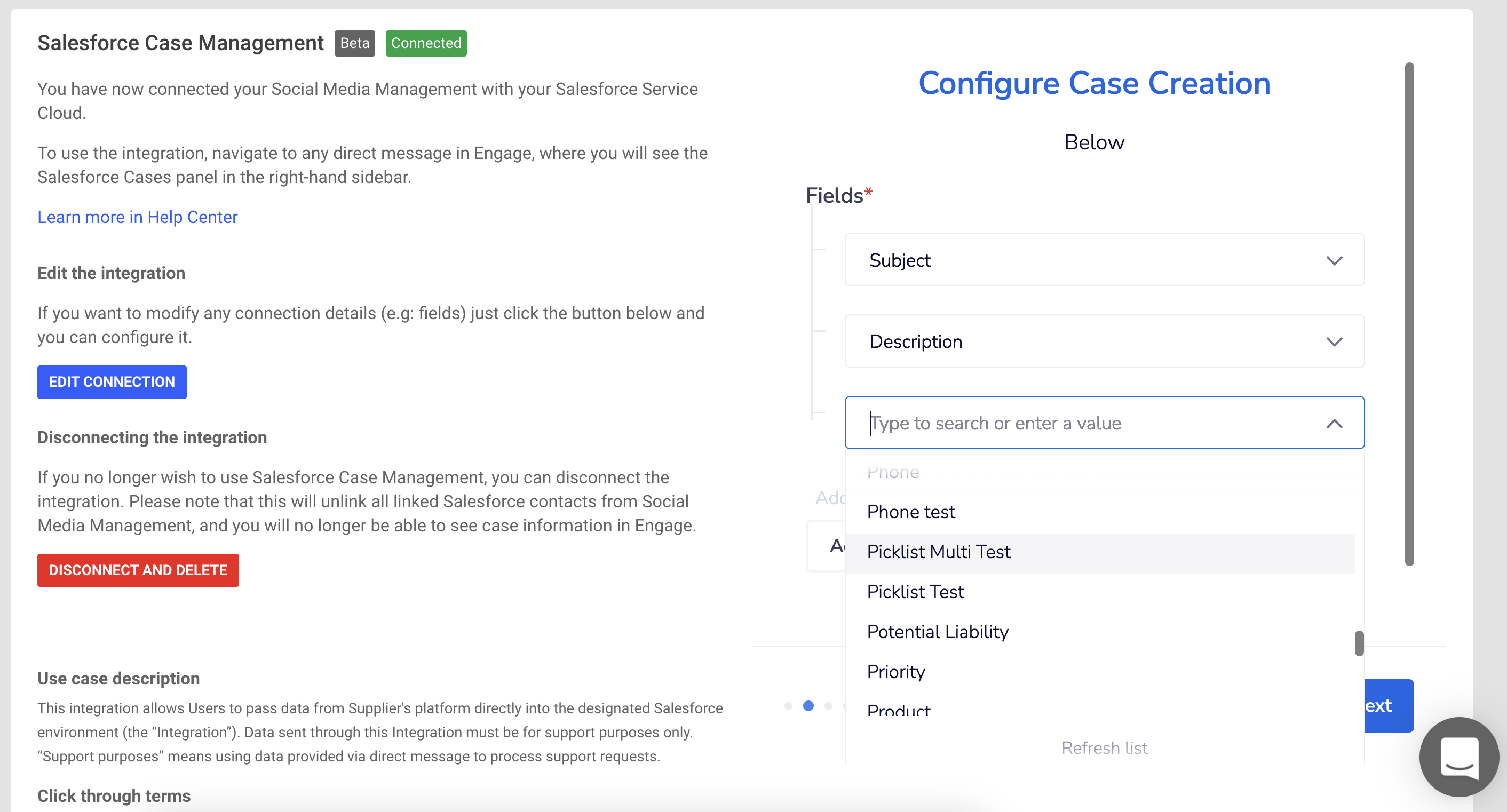The height and width of the screenshot is (812, 1507).
Task: Click the Salesforce Case Management title
Action: pyautogui.click(x=180, y=43)
